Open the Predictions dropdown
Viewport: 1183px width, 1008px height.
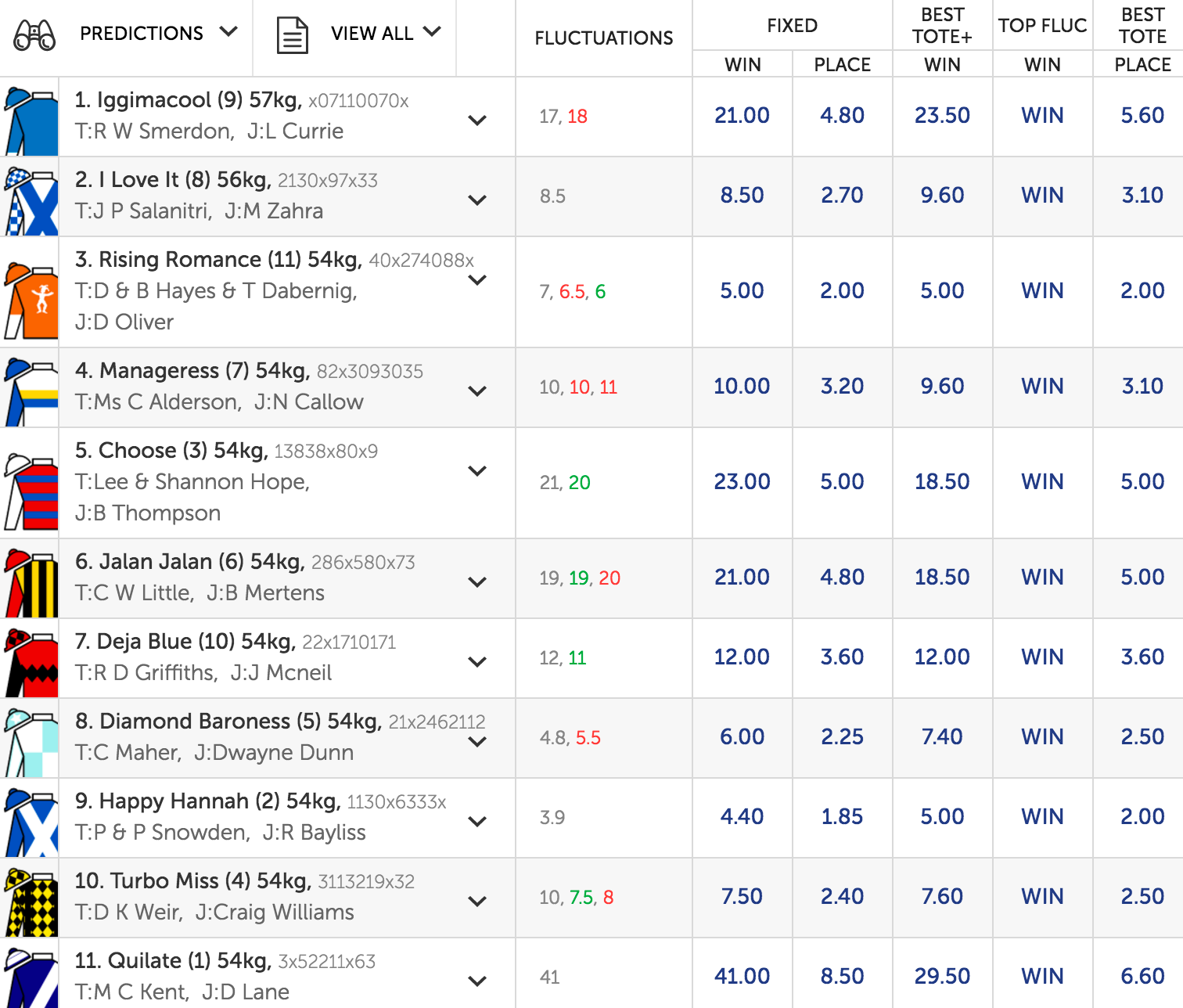(x=228, y=32)
